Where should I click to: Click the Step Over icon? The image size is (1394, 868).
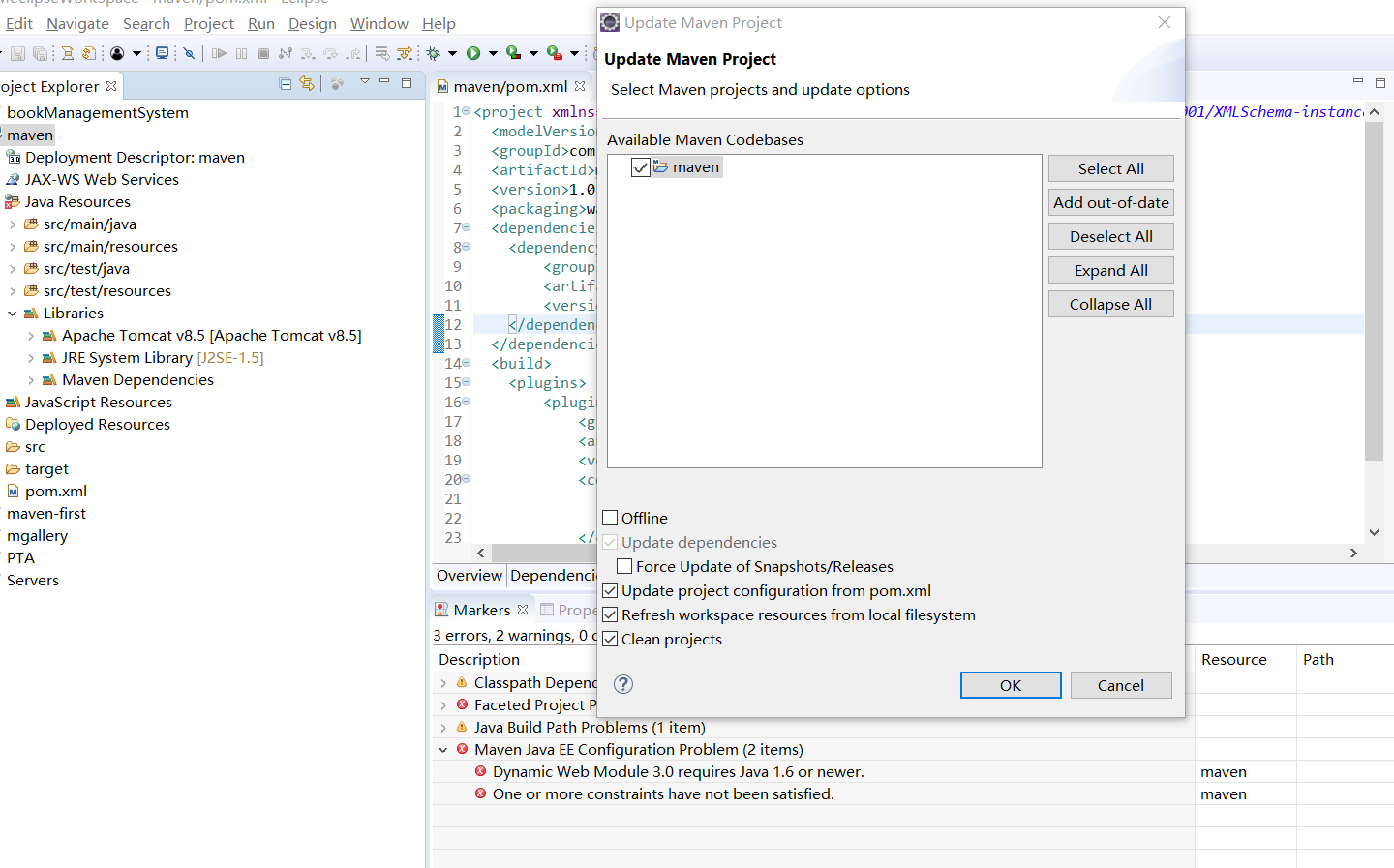331,54
